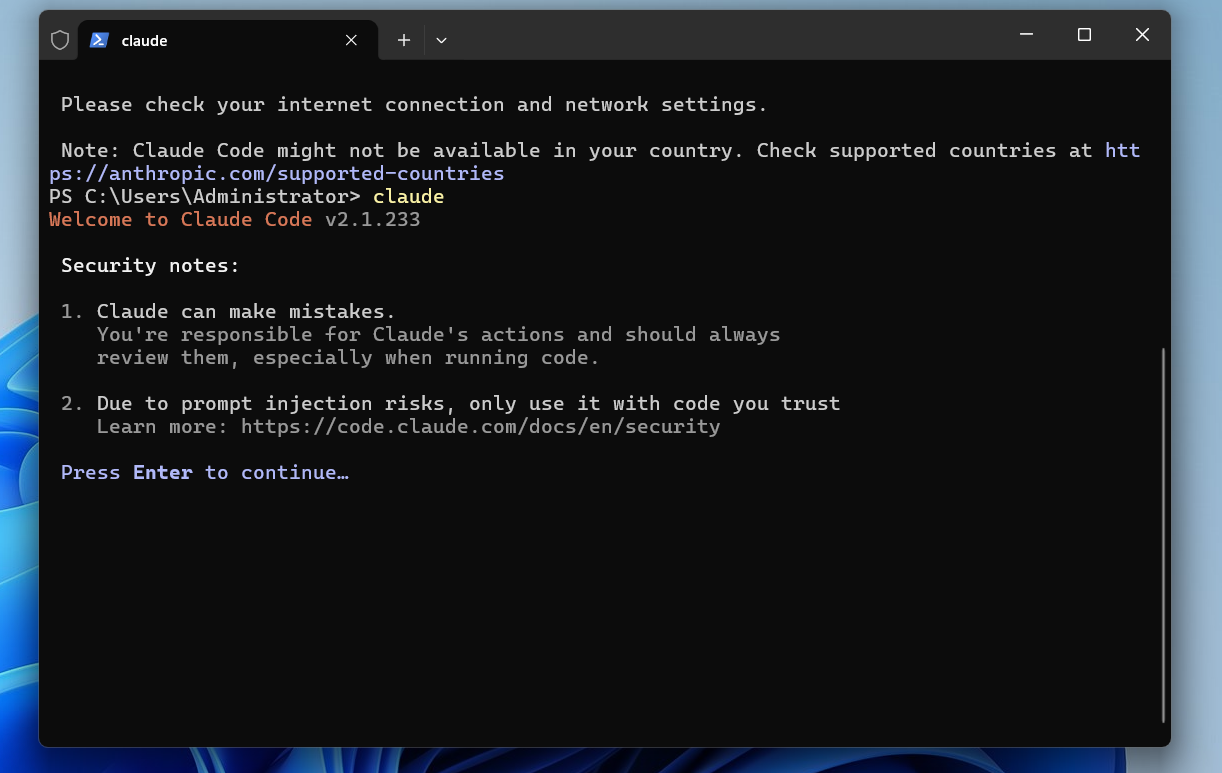Click the PowerShell icon on the claude tab
This screenshot has width=1222, height=773.
click(x=99, y=40)
